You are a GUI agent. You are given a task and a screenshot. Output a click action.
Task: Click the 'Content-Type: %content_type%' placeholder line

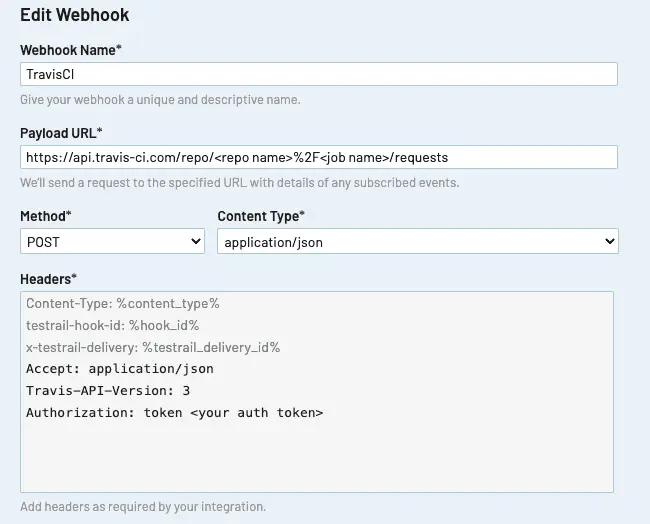coord(123,303)
